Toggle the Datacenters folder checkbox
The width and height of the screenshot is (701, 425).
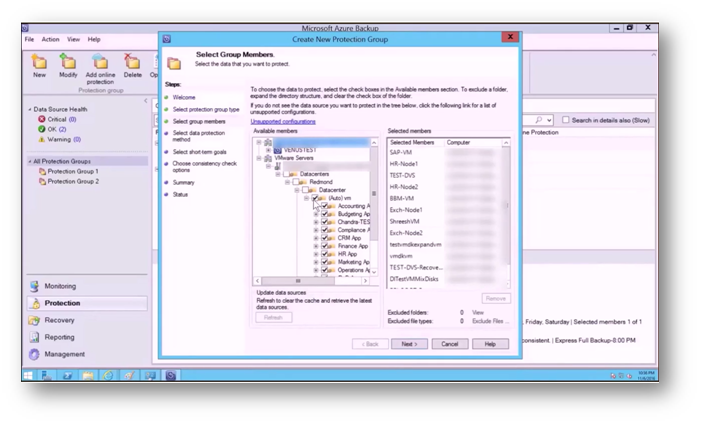pyautogui.click(x=286, y=174)
